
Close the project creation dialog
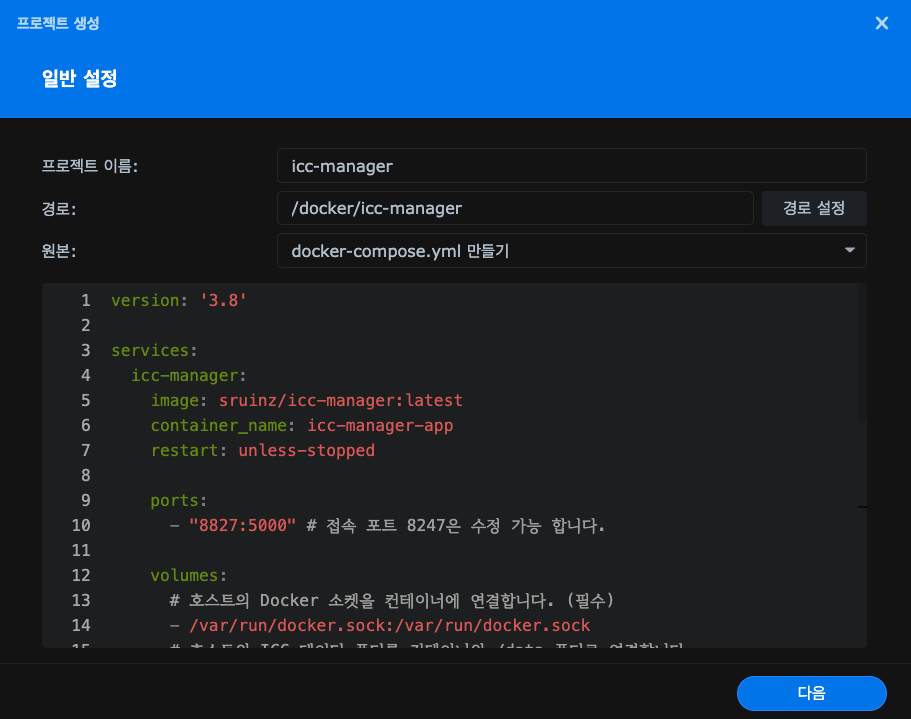pos(881,23)
